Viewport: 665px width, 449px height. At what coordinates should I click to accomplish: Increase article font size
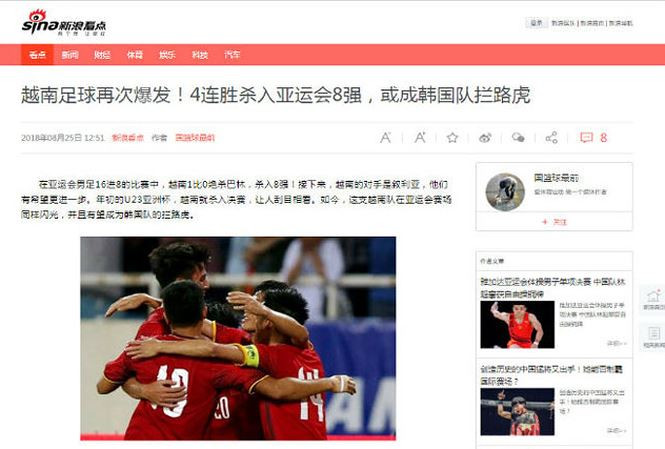tap(419, 138)
